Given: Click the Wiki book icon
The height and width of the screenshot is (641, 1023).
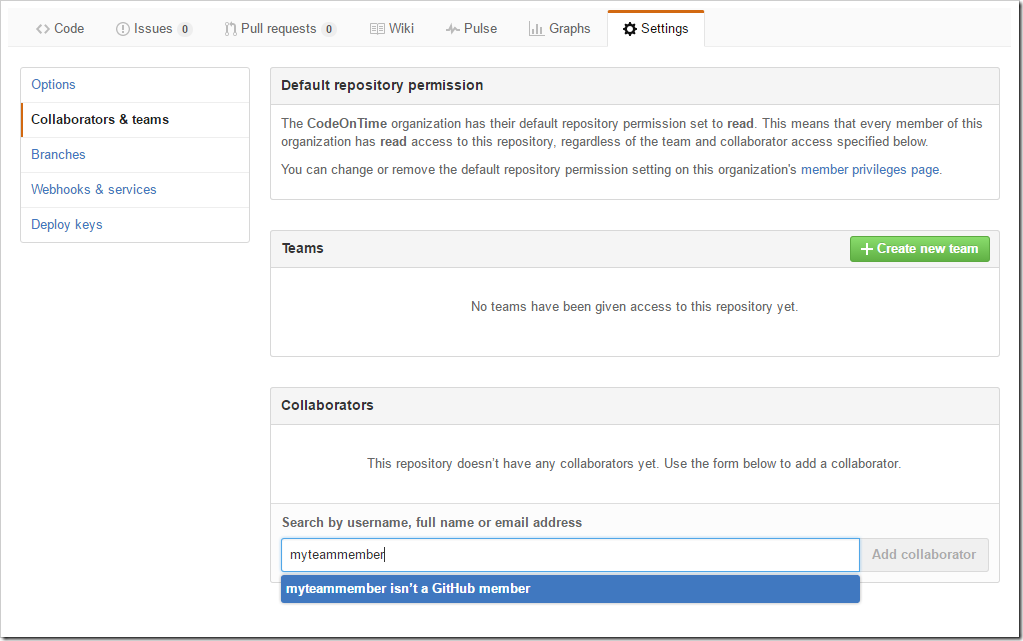Looking at the screenshot, I should point(377,29).
